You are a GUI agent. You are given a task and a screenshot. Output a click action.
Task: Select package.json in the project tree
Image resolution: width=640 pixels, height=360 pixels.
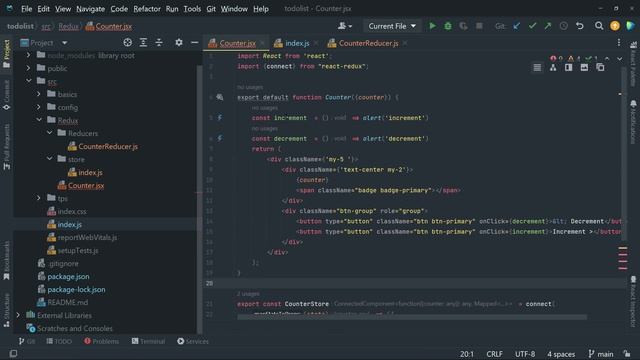pos(68,276)
